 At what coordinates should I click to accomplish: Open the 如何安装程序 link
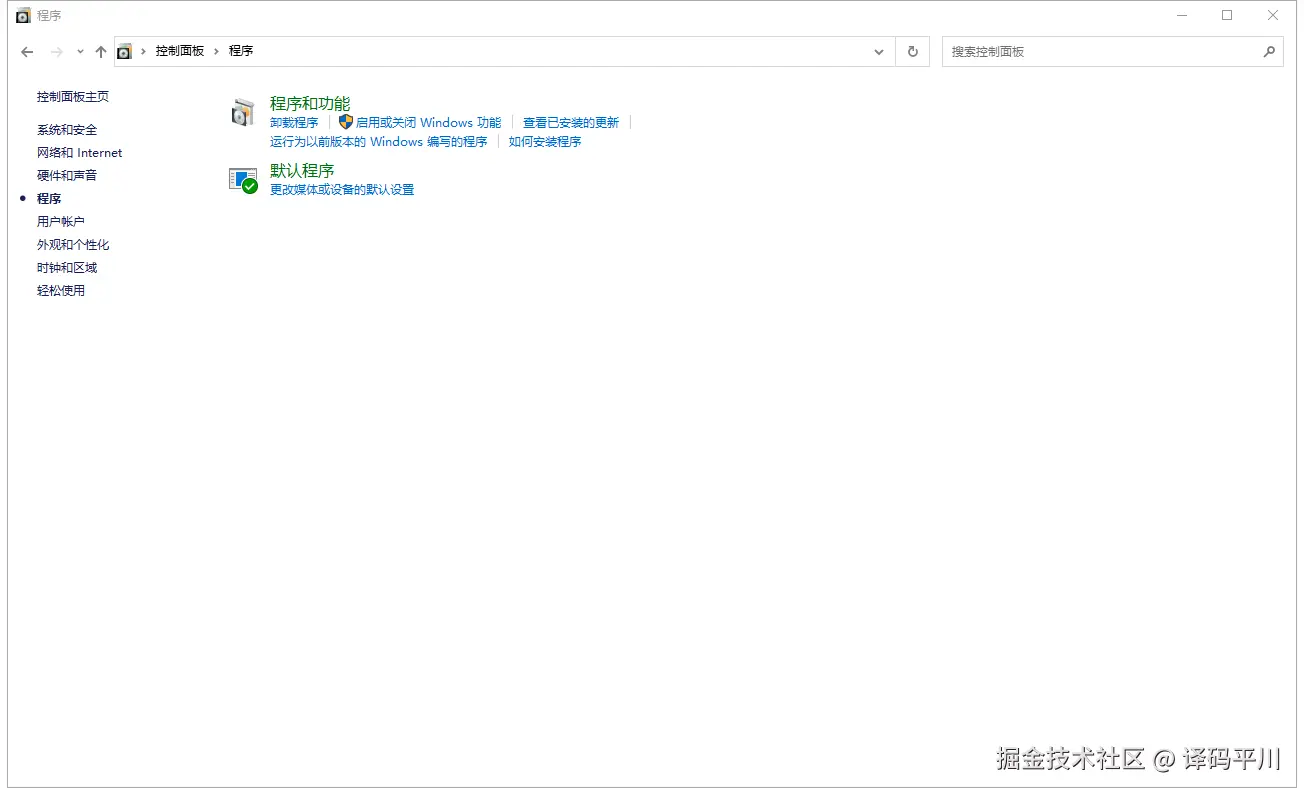click(x=545, y=142)
